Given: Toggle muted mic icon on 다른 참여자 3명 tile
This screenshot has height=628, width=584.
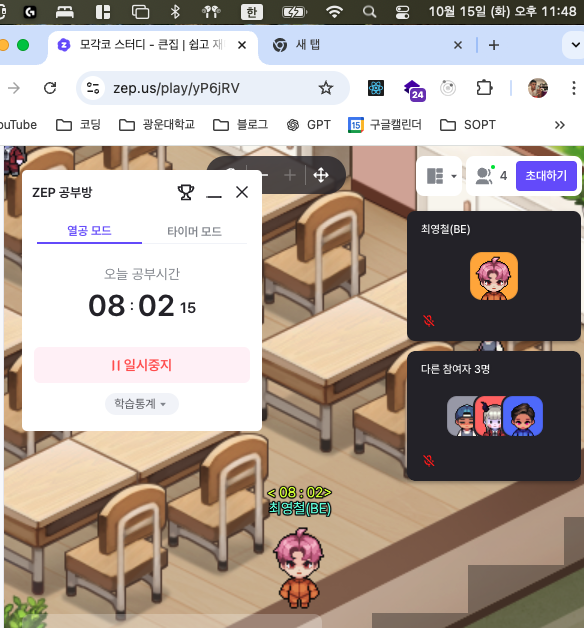Looking at the screenshot, I should click(x=429, y=461).
